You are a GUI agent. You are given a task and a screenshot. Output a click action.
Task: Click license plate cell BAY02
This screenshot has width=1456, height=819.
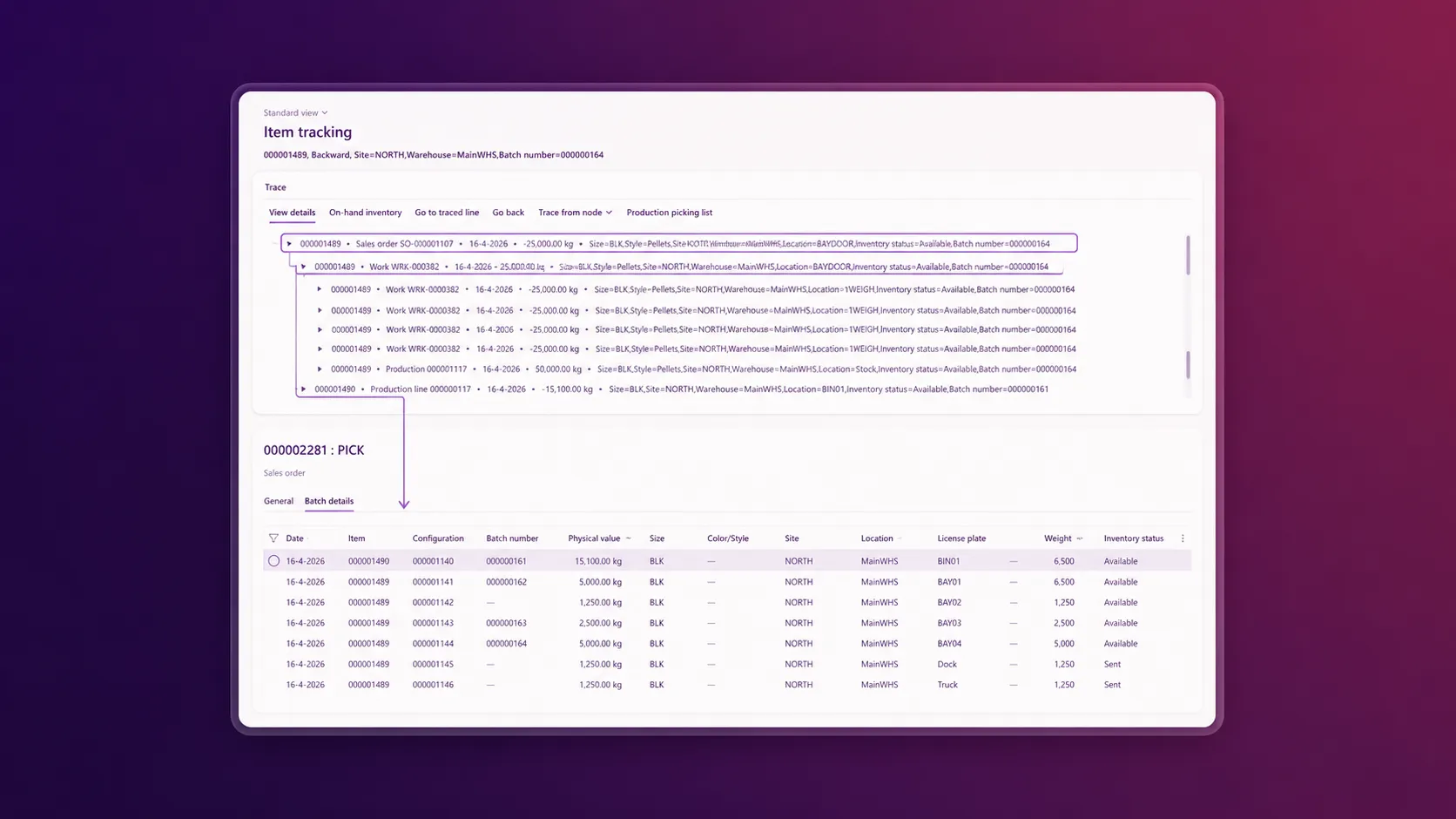[949, 603]
